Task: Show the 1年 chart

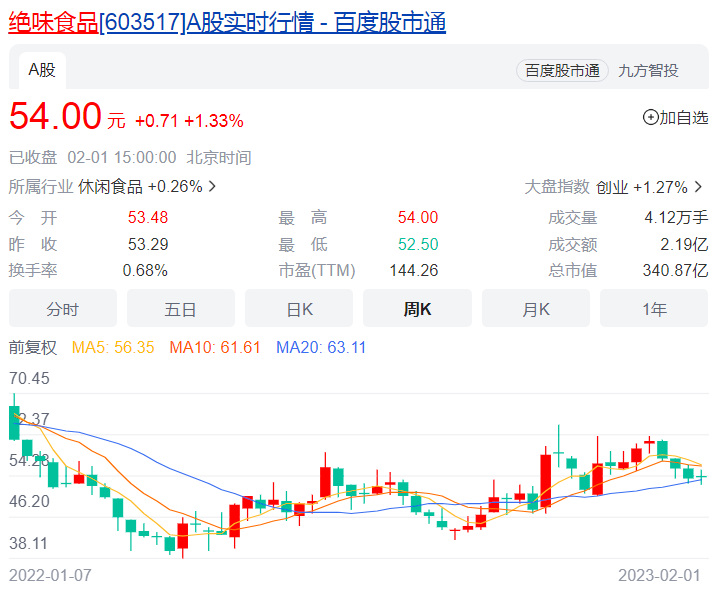Action: pyautogui.click(x=654, y=309)
